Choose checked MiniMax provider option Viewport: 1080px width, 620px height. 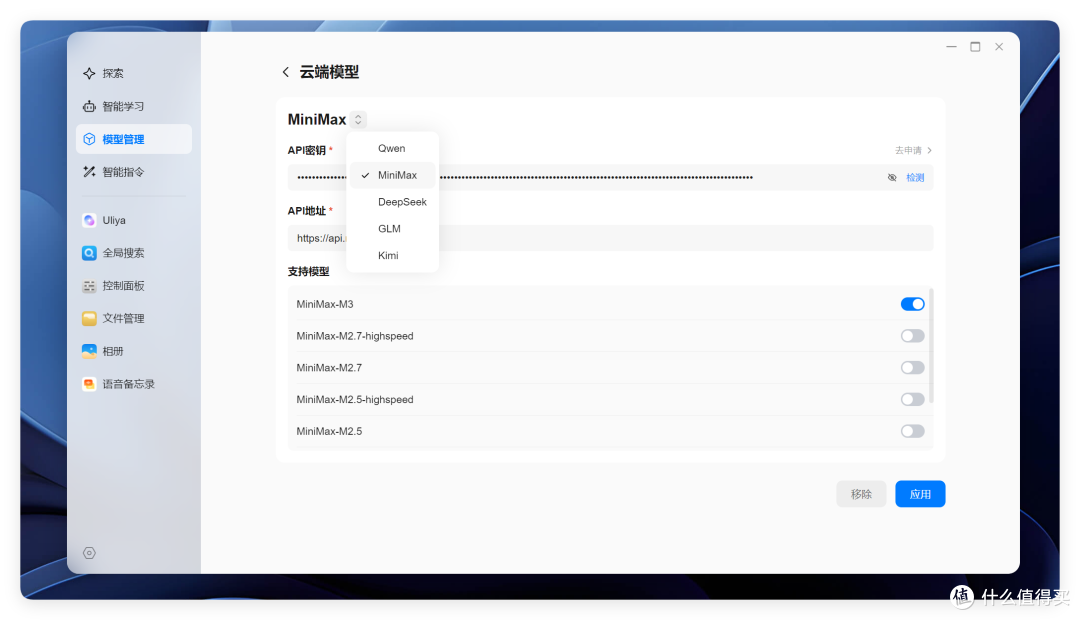point(393,175)
